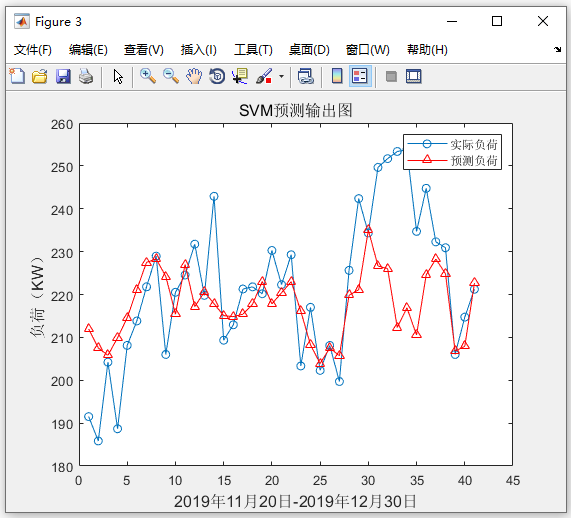Click the Link Plot toolbar button

(306, 76)
